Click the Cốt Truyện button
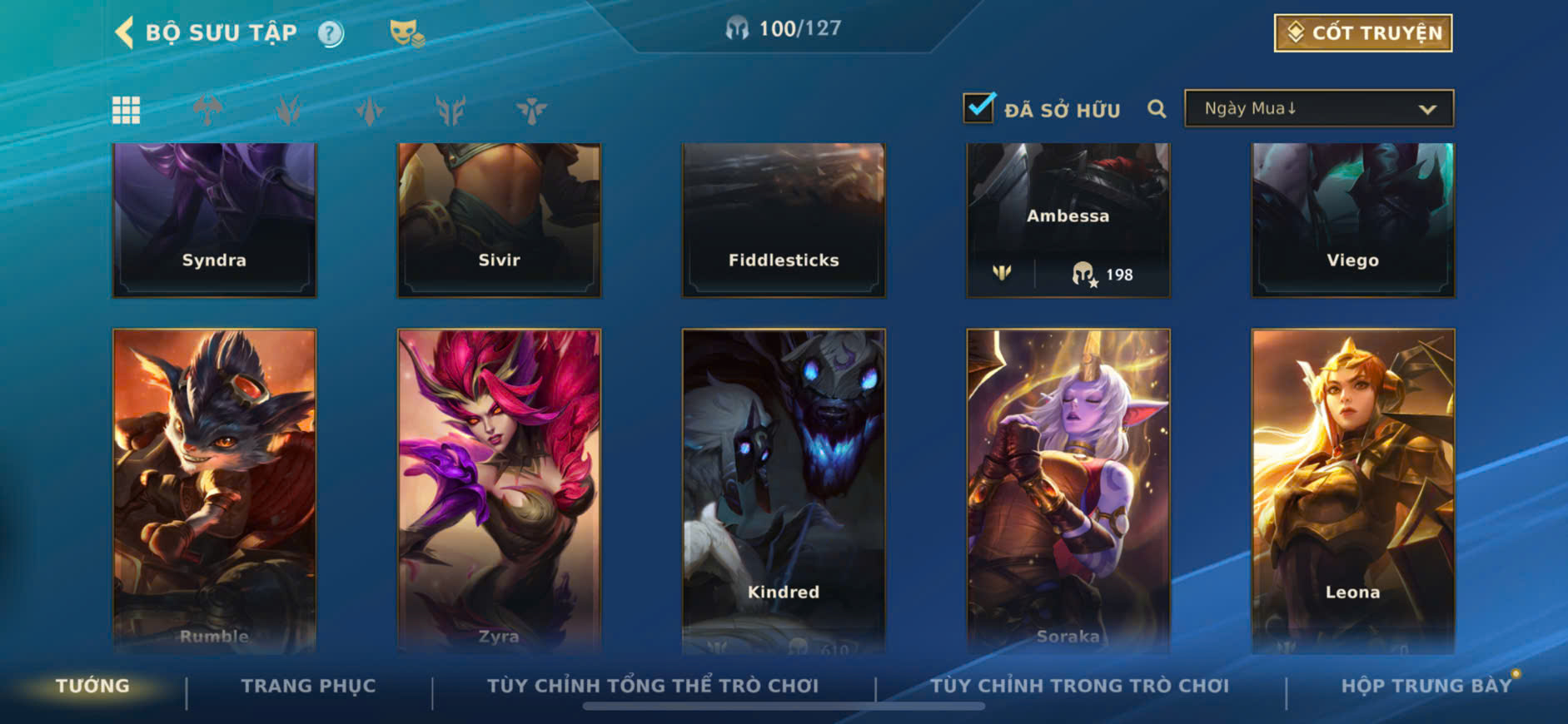The height and width of the screenshot is (724, 1568). pos(1363,33)
